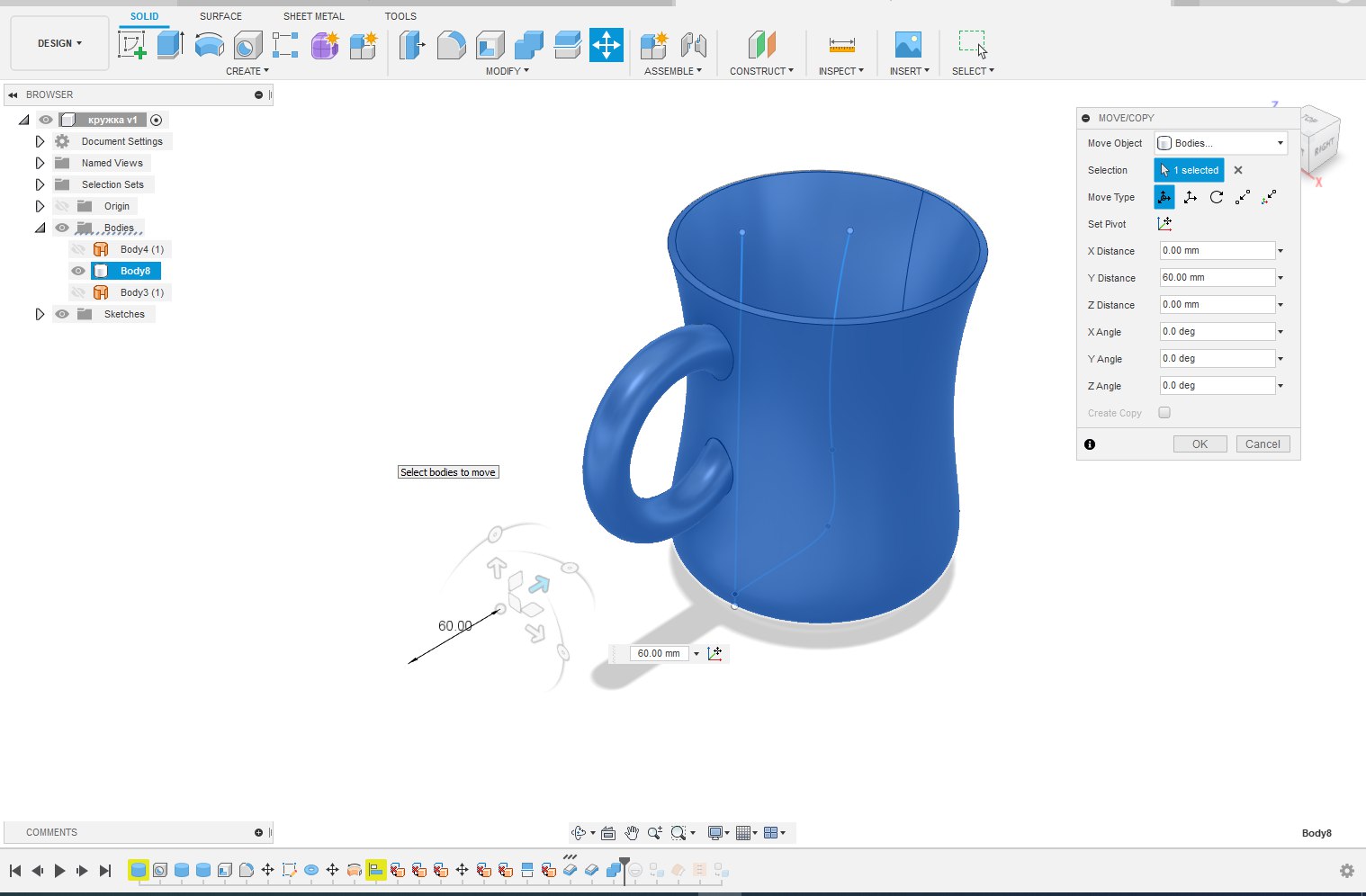This screenshot has width=1366, height=896.
Task: Enable the Create Copy checkbox
Action: (1164, 413)
